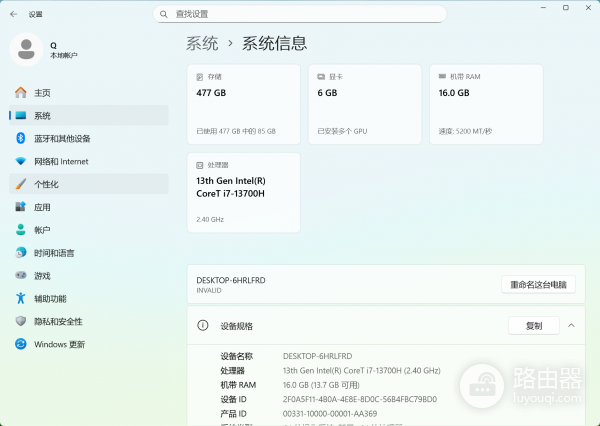The image size is (600, 426).
Task: Select 个性化 sidebar label
Action: (46, 184)
